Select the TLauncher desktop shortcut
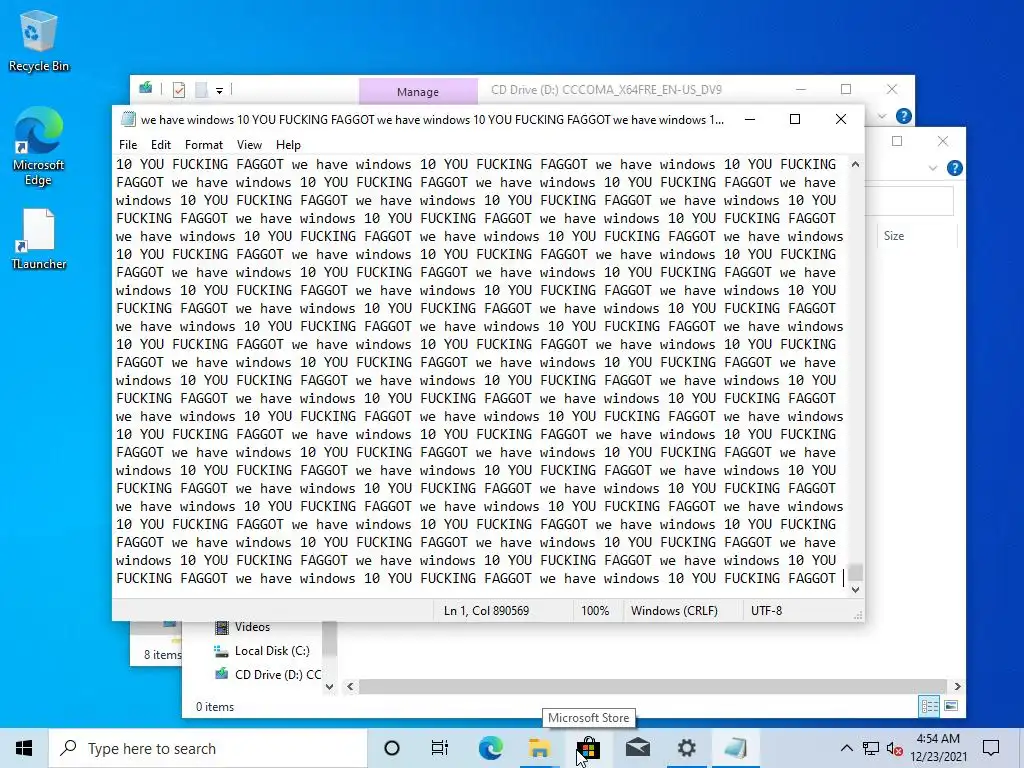 click(39, 240)
